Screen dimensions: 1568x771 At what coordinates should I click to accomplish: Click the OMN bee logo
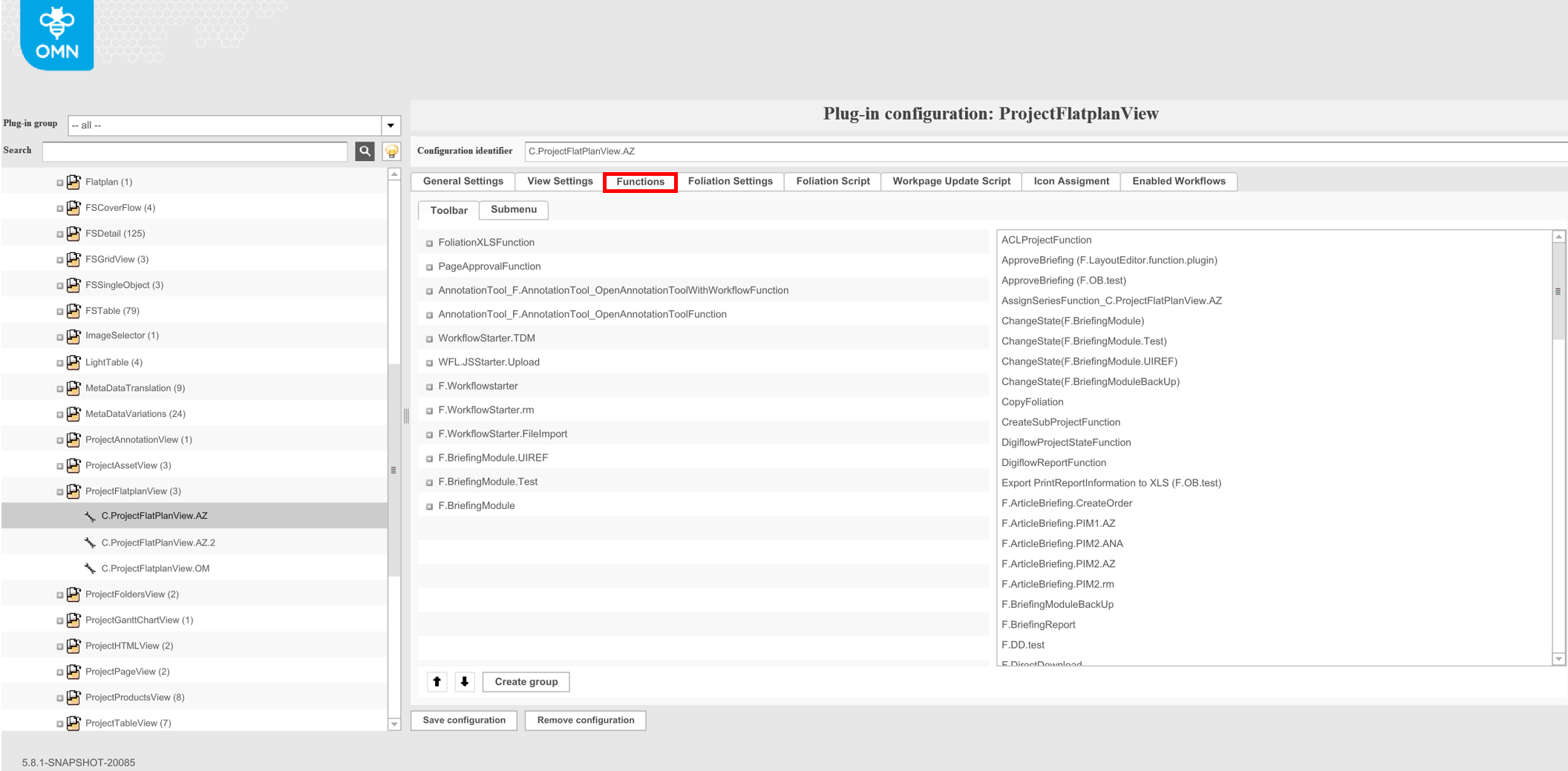(x=56, y=33)
